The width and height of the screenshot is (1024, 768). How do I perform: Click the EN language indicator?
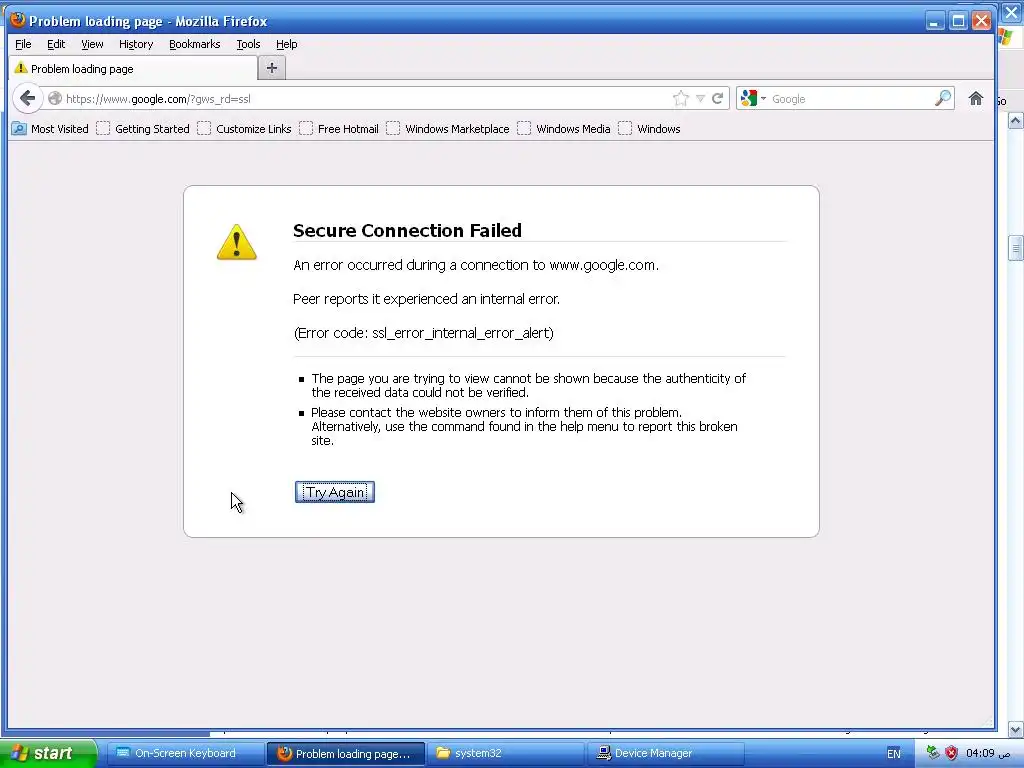coord(893,754)
